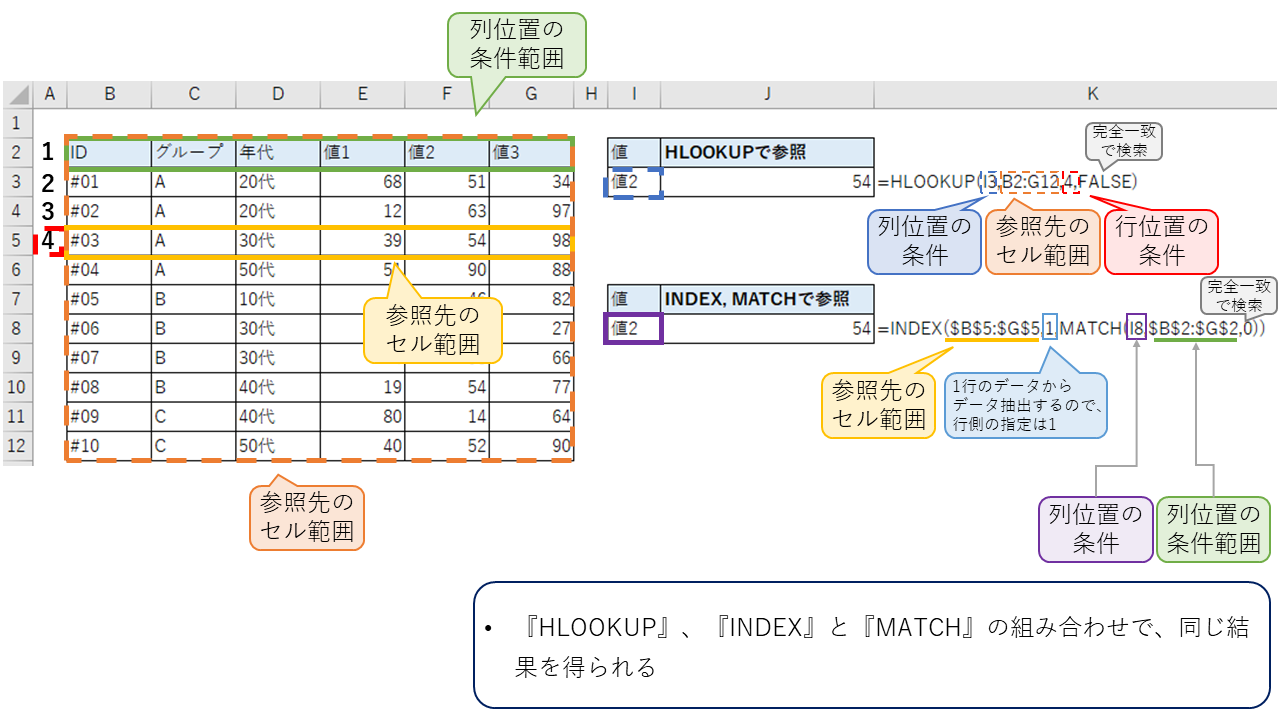
Task: Select column B header
Action: tap(109, 94)
